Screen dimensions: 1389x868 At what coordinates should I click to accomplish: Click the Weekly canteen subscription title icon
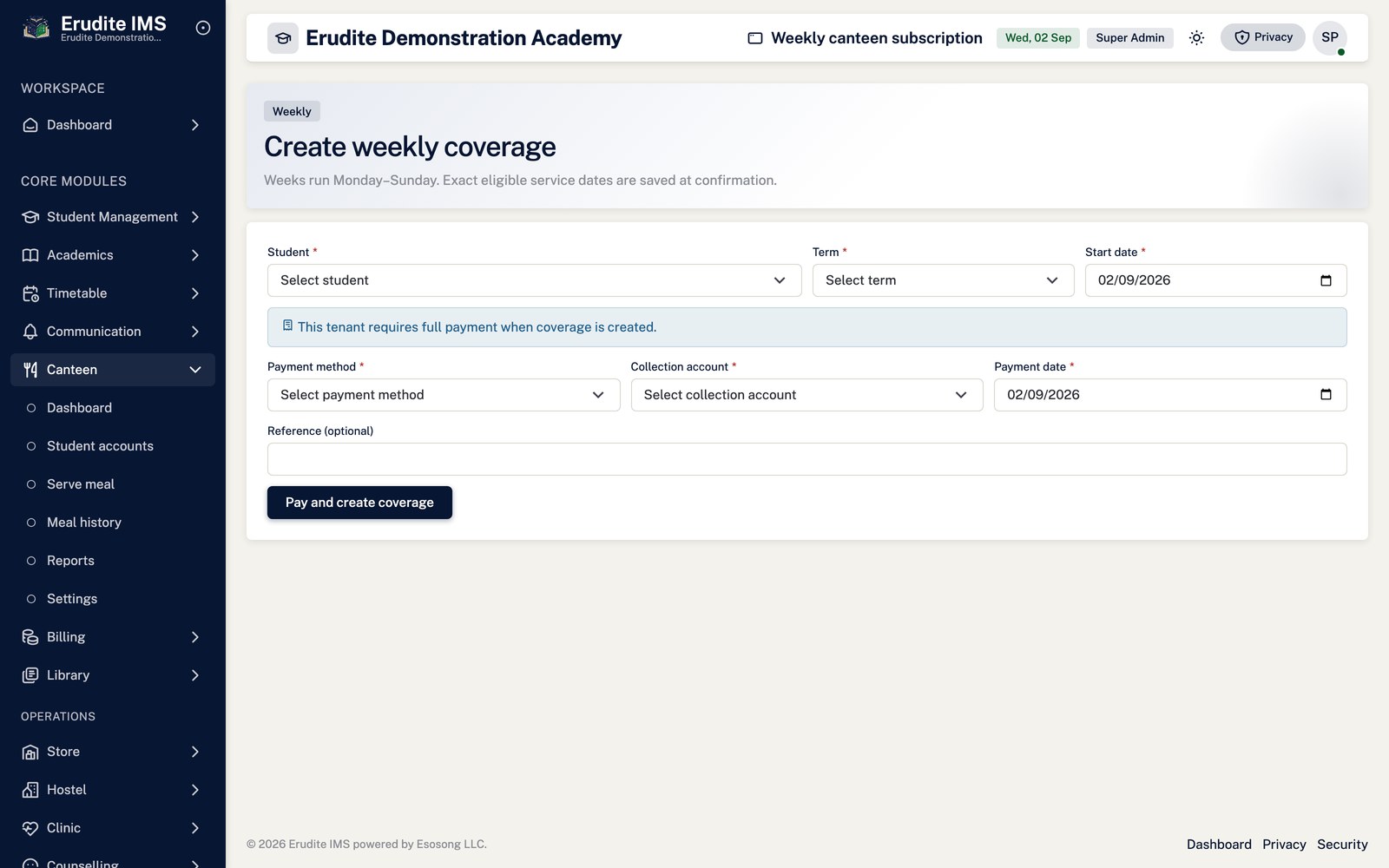point(755,38)
